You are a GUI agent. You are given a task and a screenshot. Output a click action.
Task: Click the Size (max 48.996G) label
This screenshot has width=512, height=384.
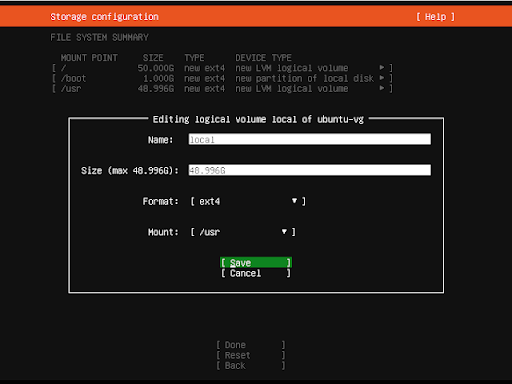[x=130, y=171]
